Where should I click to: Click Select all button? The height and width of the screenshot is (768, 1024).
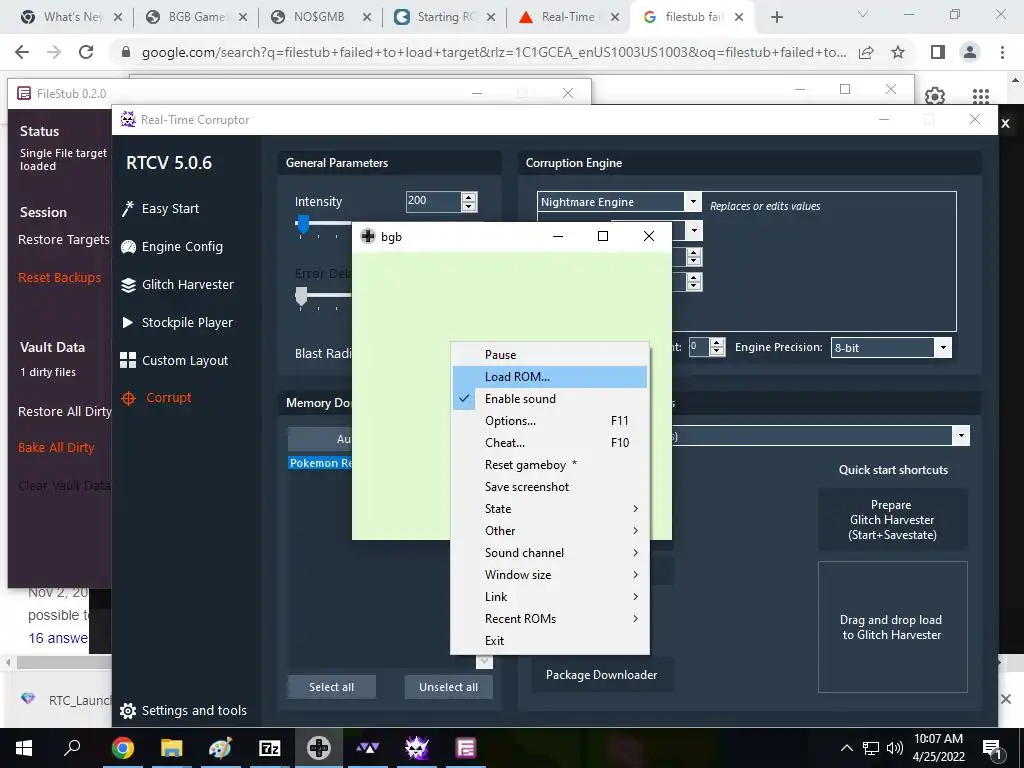tap(332, 687)
